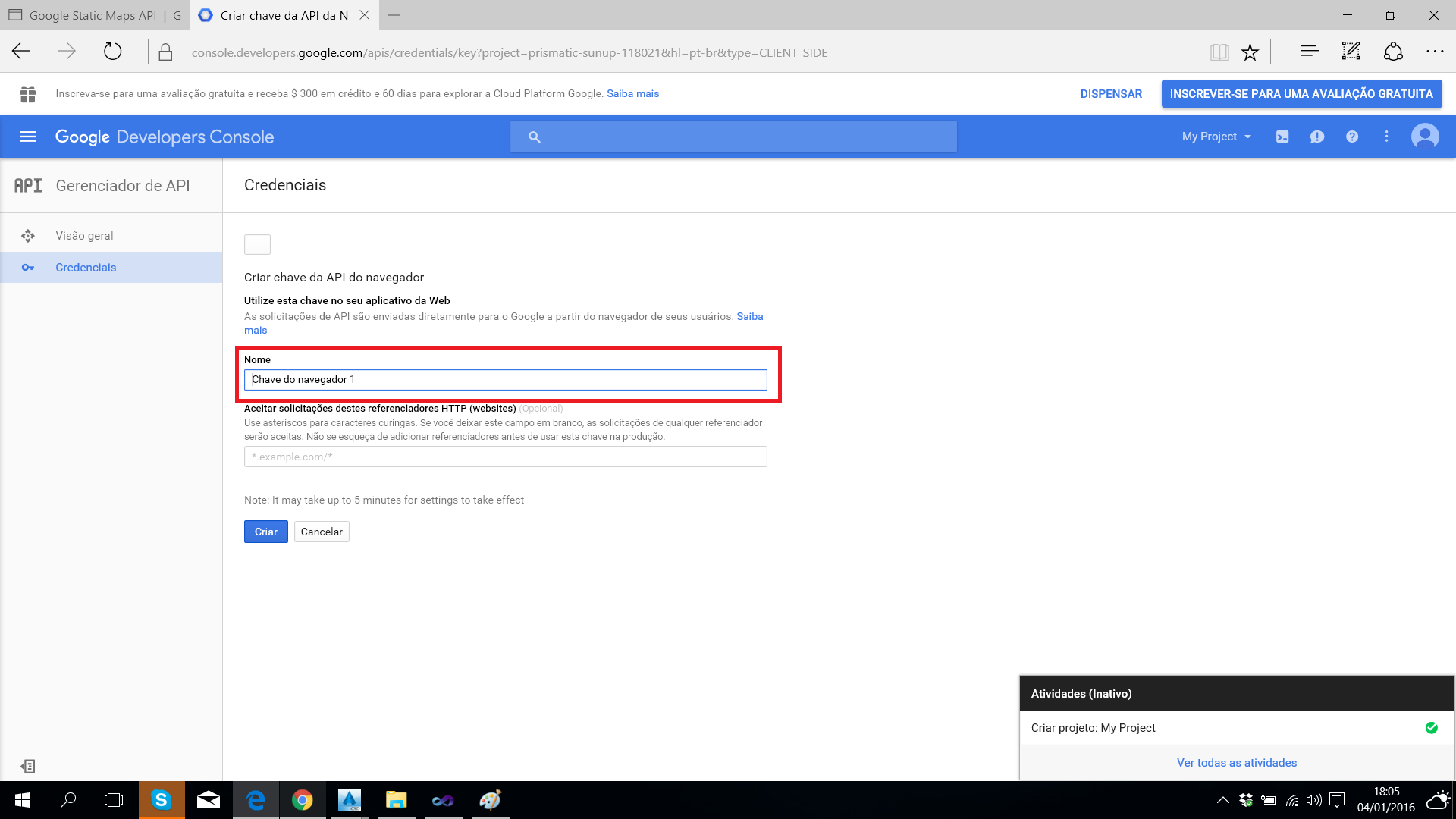Go back in browser history
Image resolution: width=1456 pixels, height=819 pixels.
pos(21,52)
